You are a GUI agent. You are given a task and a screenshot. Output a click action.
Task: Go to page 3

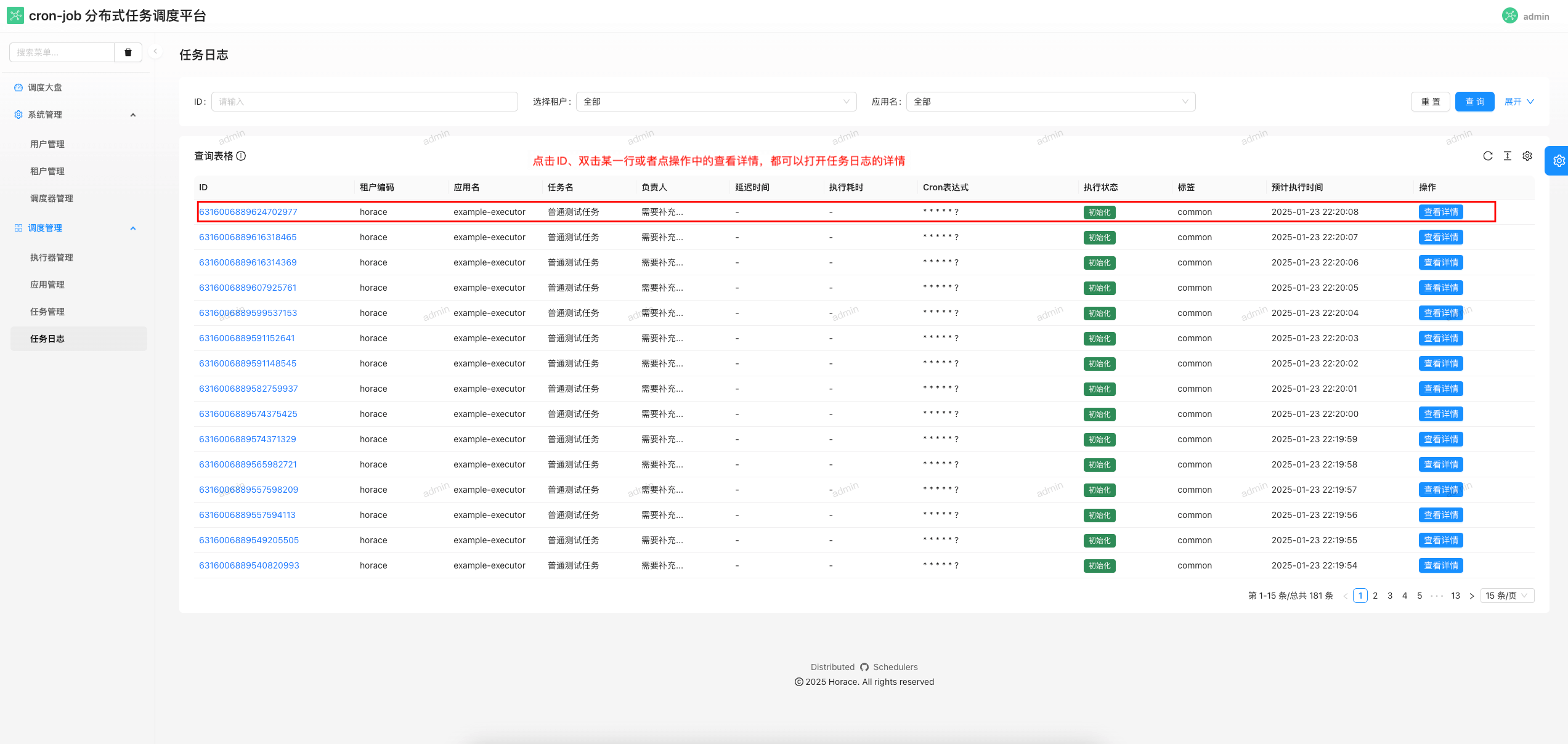(1390, 596)
